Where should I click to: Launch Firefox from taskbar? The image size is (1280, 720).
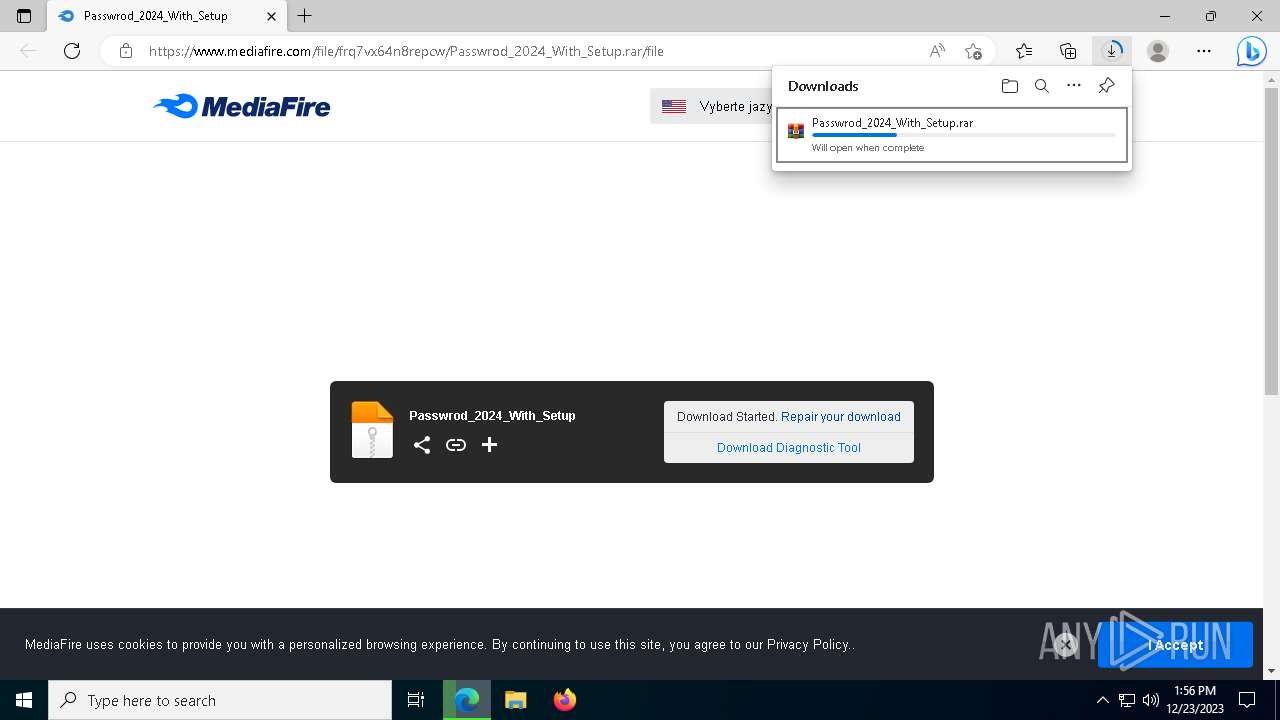[564, 700]
